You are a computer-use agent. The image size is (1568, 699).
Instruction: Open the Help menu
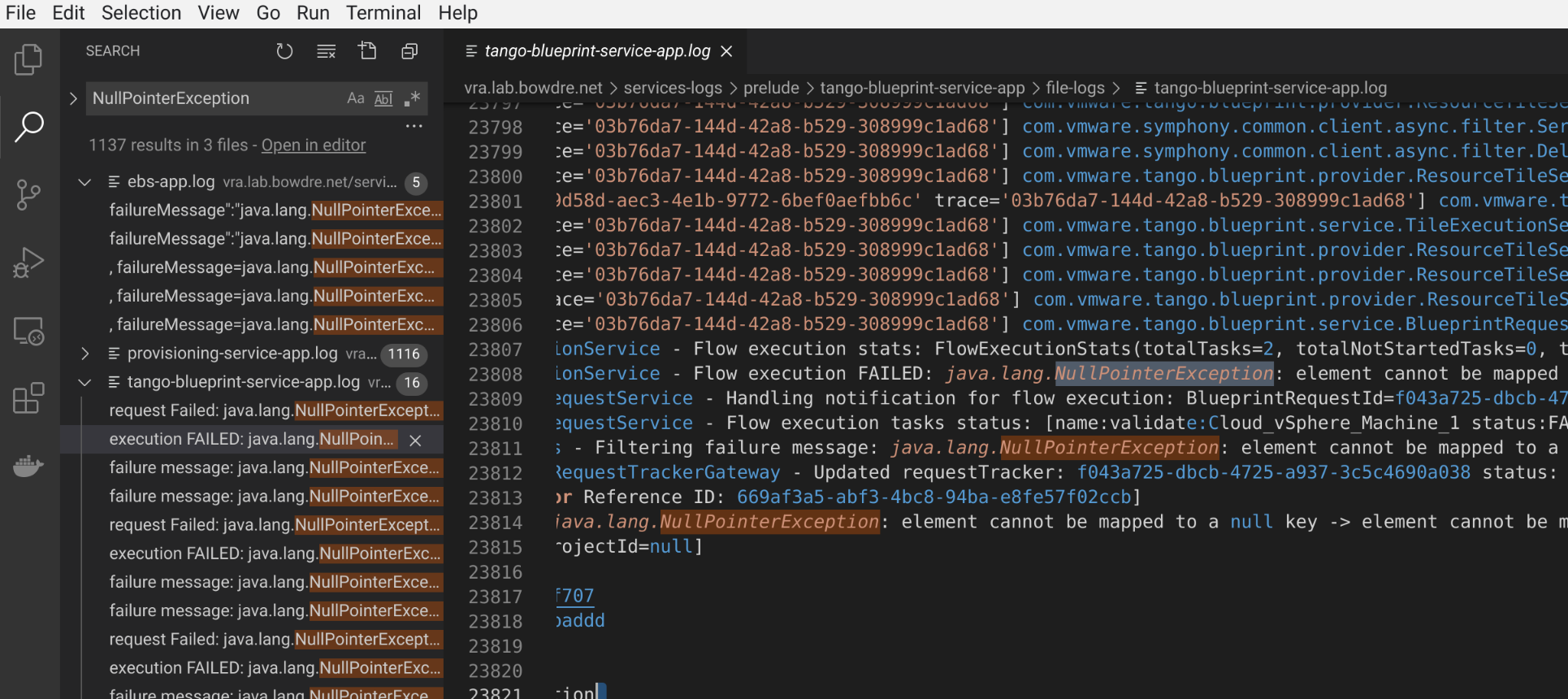(458, 13)
